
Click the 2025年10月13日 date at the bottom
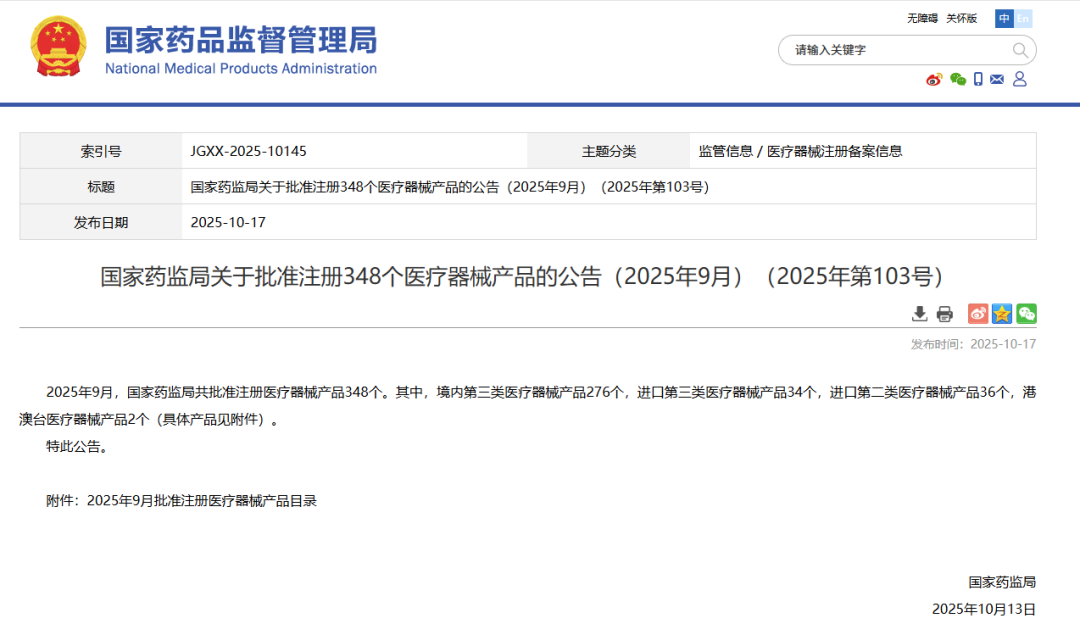[x=984, y=609]
